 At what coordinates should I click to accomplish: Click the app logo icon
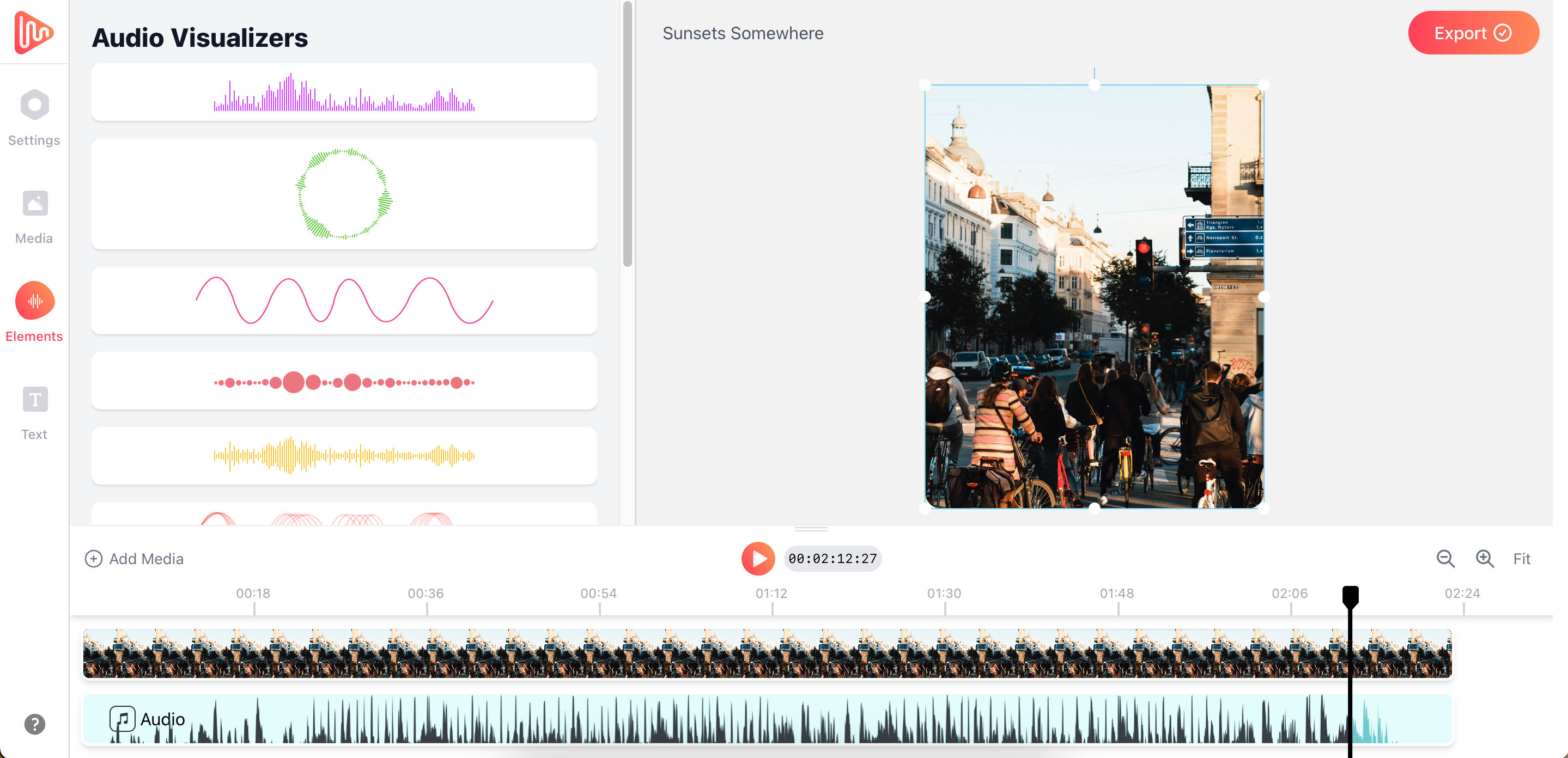[33, 32]
